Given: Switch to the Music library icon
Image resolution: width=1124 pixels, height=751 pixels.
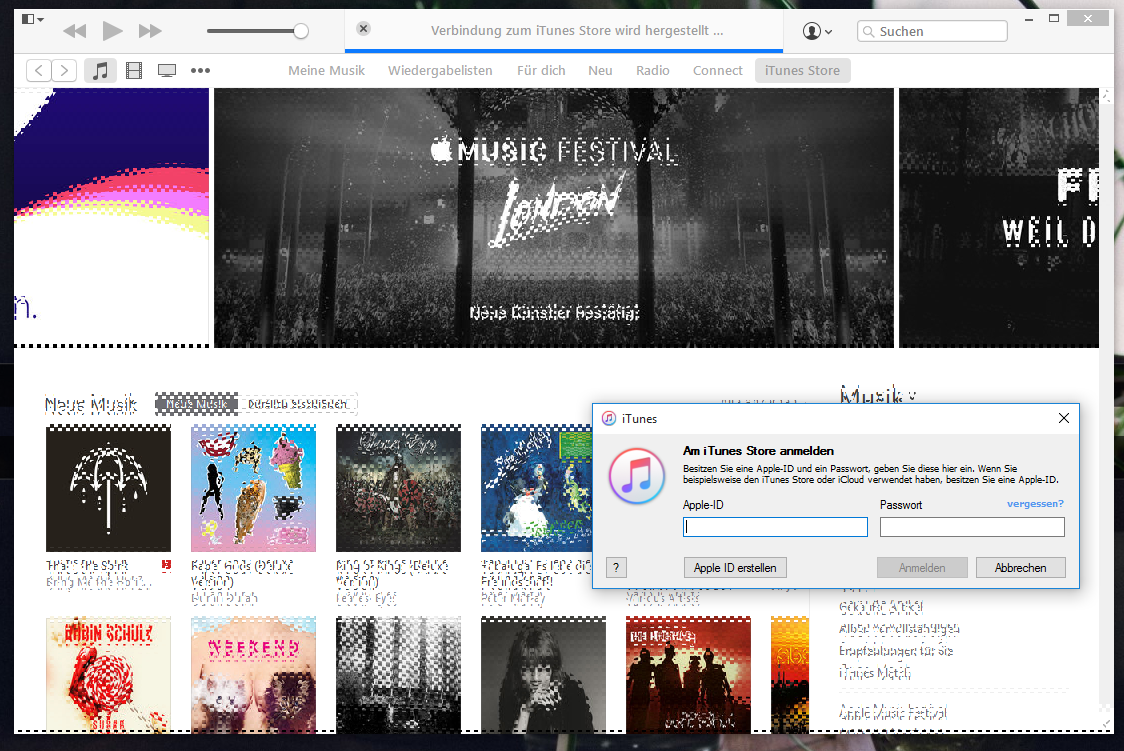Looking at the screenshot, I should click(x=100, y=70).
